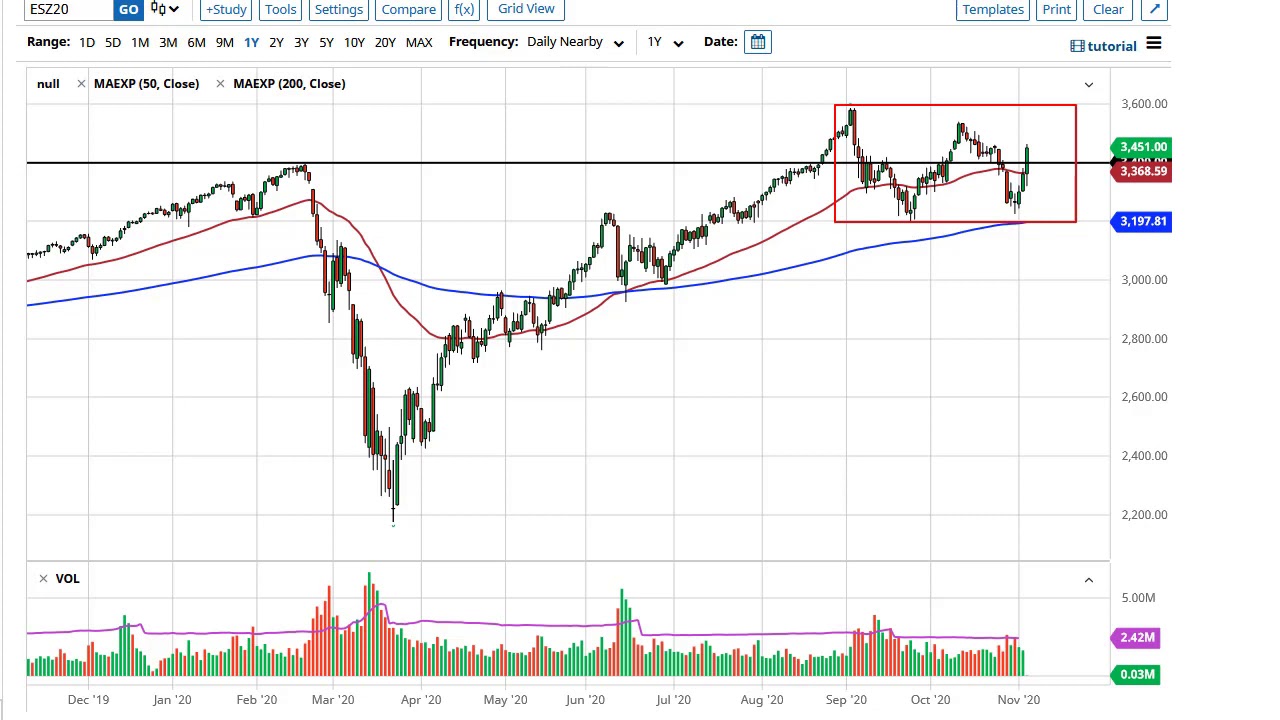Collapse the main price chart pane

tap(1089, 85)
